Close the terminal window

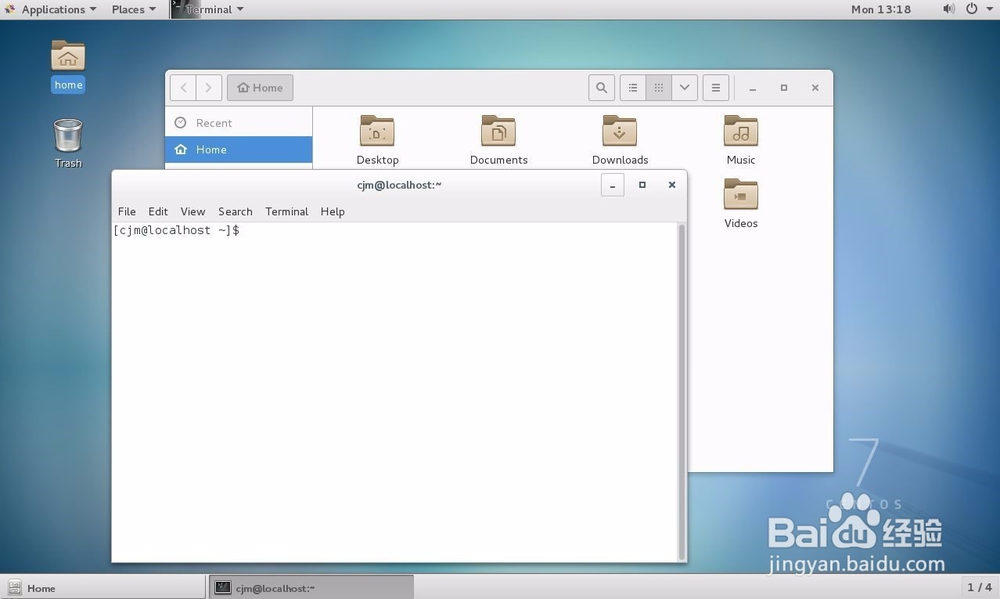pos(672,185)
